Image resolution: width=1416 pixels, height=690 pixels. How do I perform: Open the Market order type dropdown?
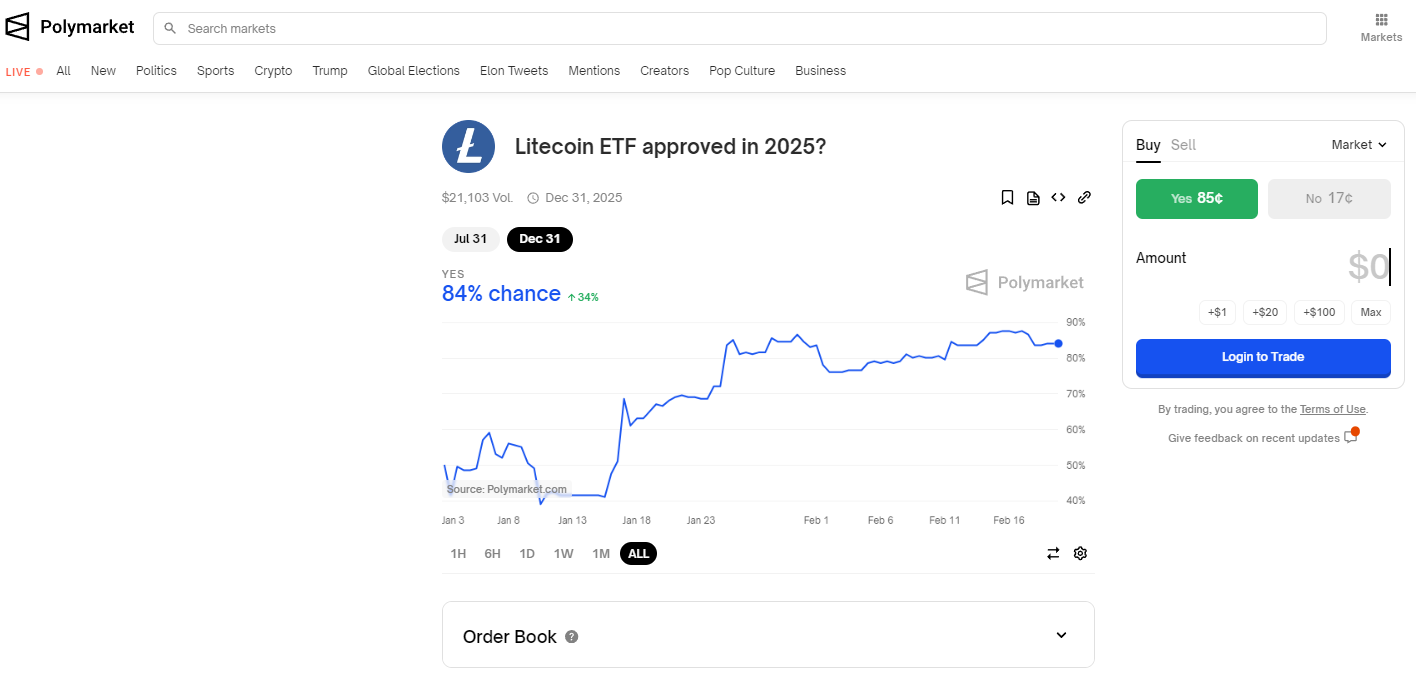point(1359,145)
